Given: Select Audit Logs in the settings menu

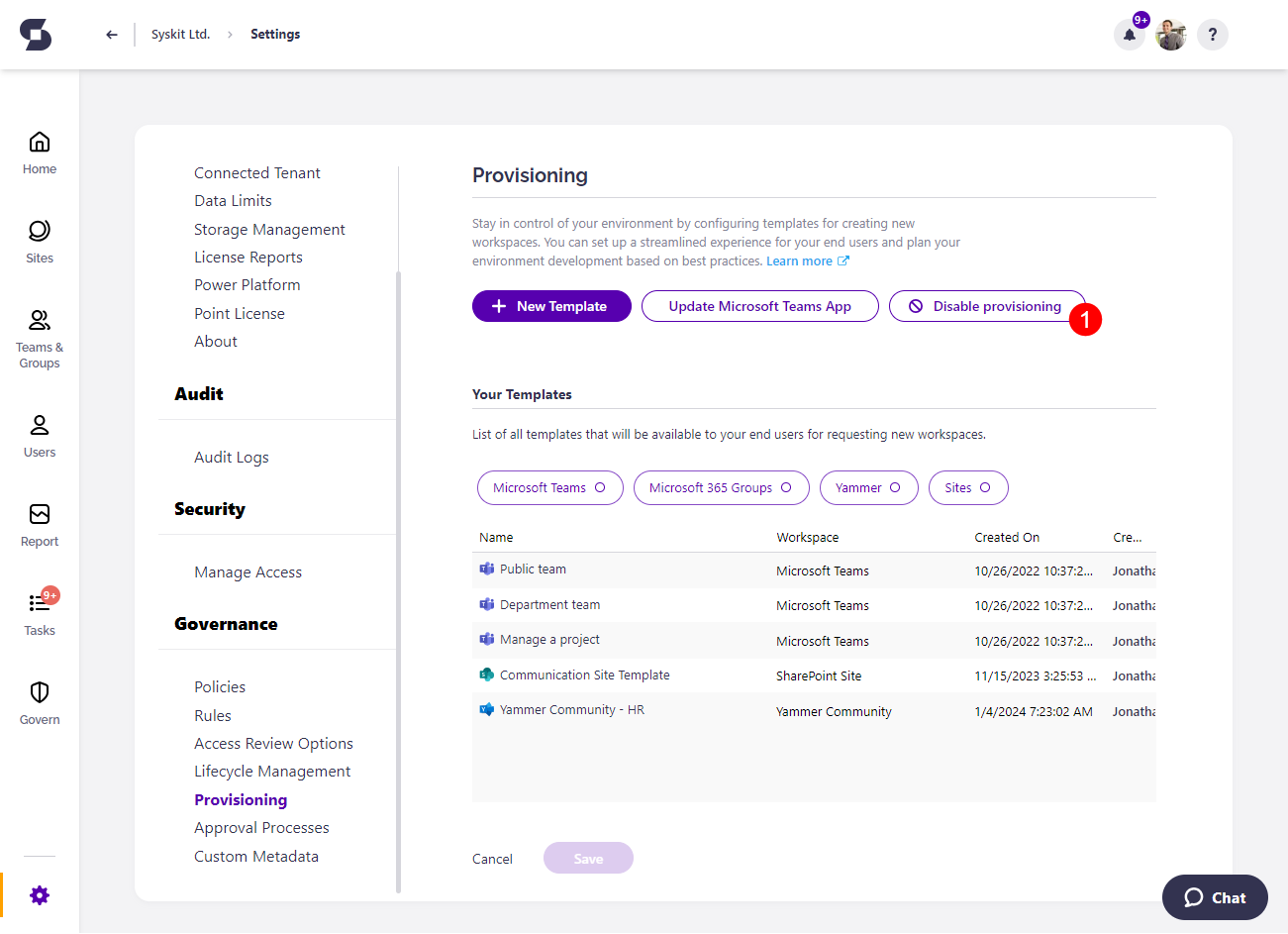Looking at the screenshot, I should click(231, 457).
